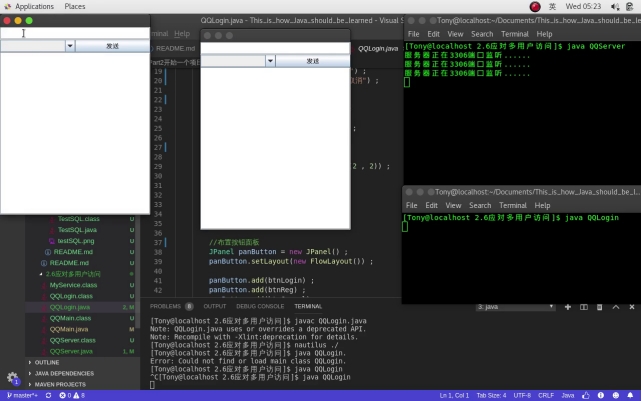
Task: Click Ln 1, Col 1 in status bar
Action: point(454,395)
